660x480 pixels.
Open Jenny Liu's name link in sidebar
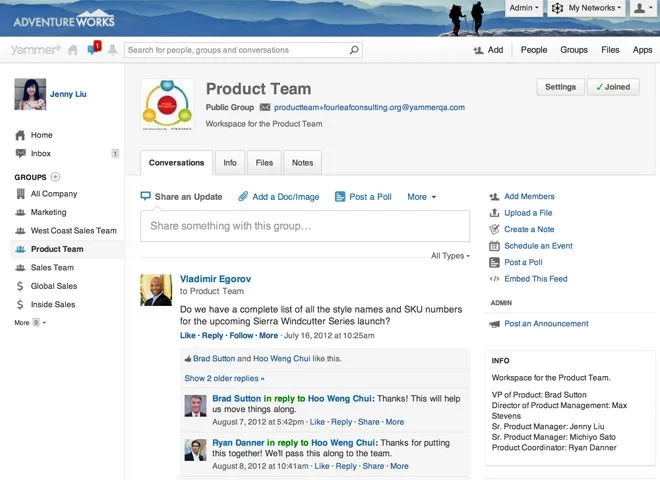[68, 94]
